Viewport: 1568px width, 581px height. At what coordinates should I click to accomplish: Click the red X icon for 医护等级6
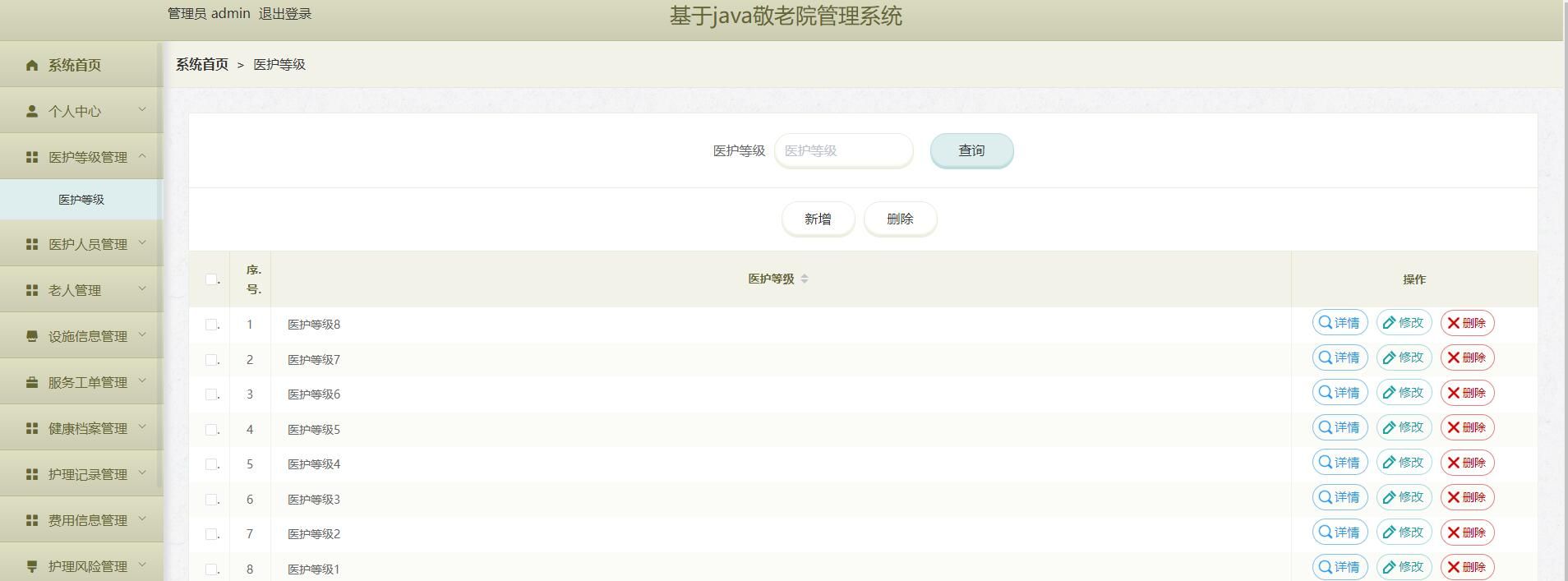click(1454, 393)
